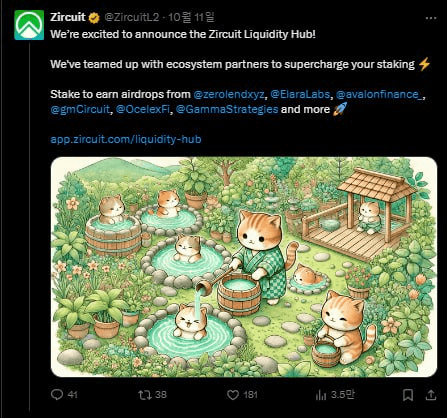Visit the @gmCircuit mention
This screenshot has width=447, height=418.
click(80, 109)
